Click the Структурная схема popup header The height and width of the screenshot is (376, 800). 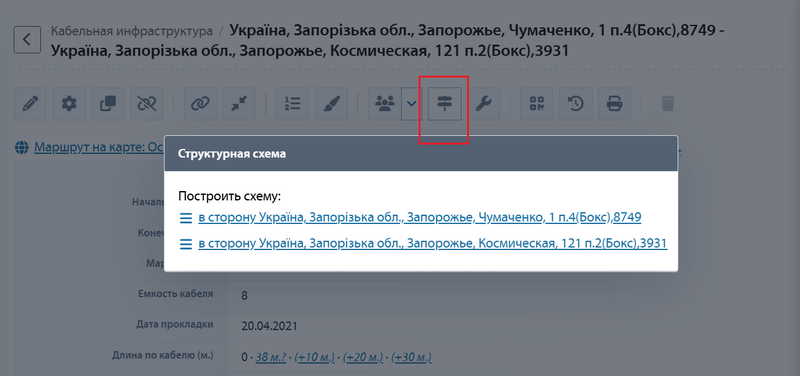tap(421, 154)
